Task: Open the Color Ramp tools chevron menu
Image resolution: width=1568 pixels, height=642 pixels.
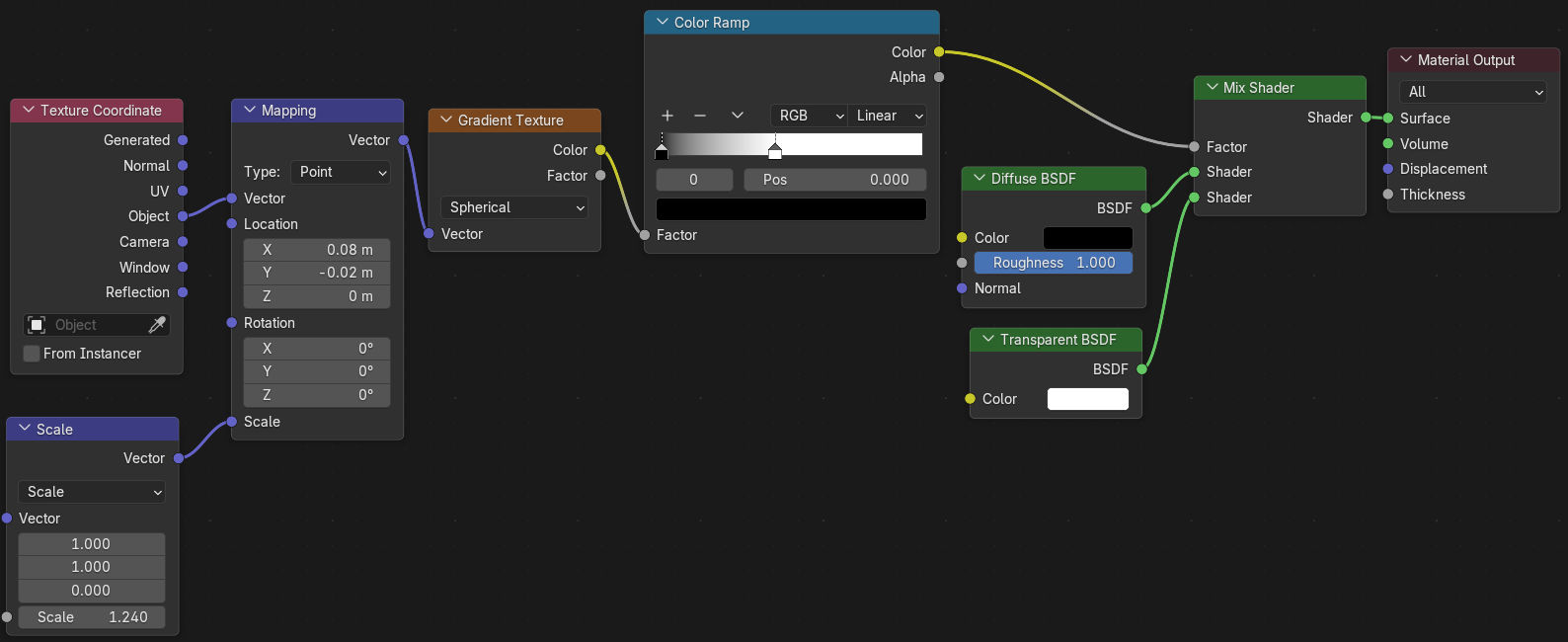Action: [737, 116]
